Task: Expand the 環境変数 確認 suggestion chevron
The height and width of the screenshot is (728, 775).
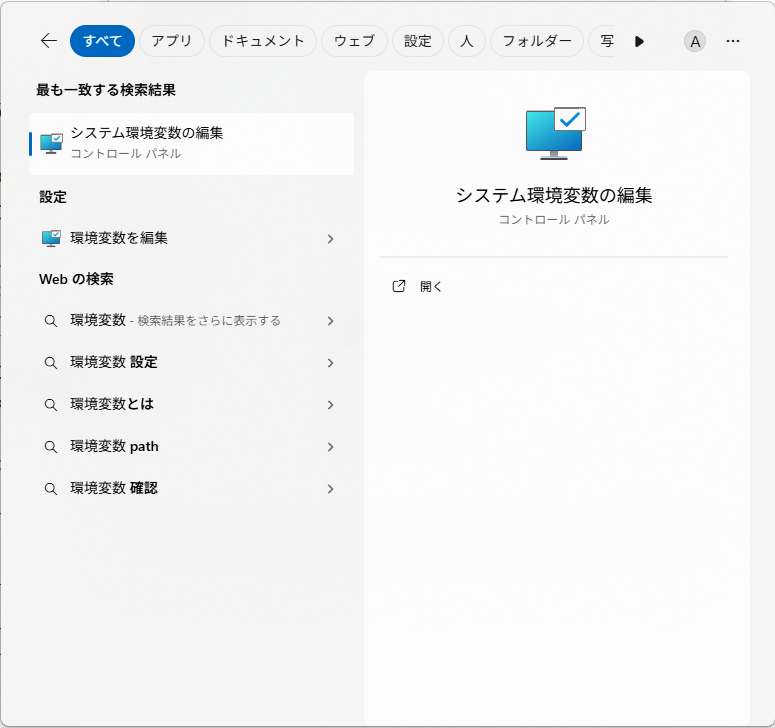Action: tap(330, 489)
